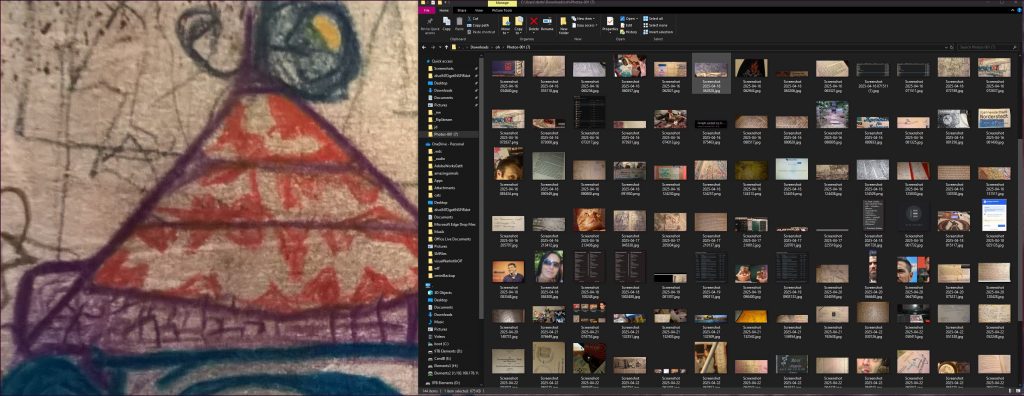Go up one folder level
The height and width of the screenshot is (396, 1024).
tap(446, 47)
